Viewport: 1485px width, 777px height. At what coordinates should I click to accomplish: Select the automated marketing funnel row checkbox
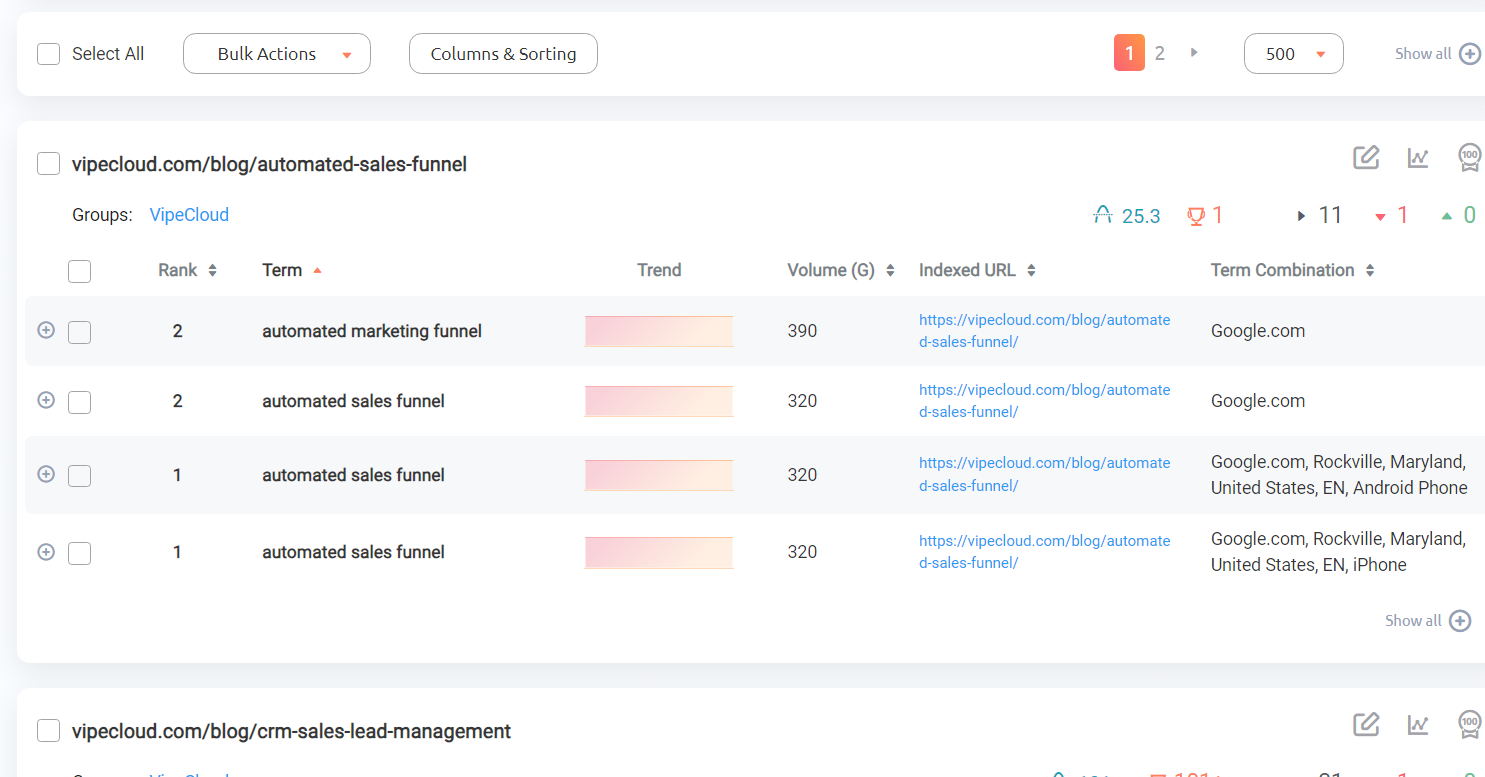pos(80,332)
